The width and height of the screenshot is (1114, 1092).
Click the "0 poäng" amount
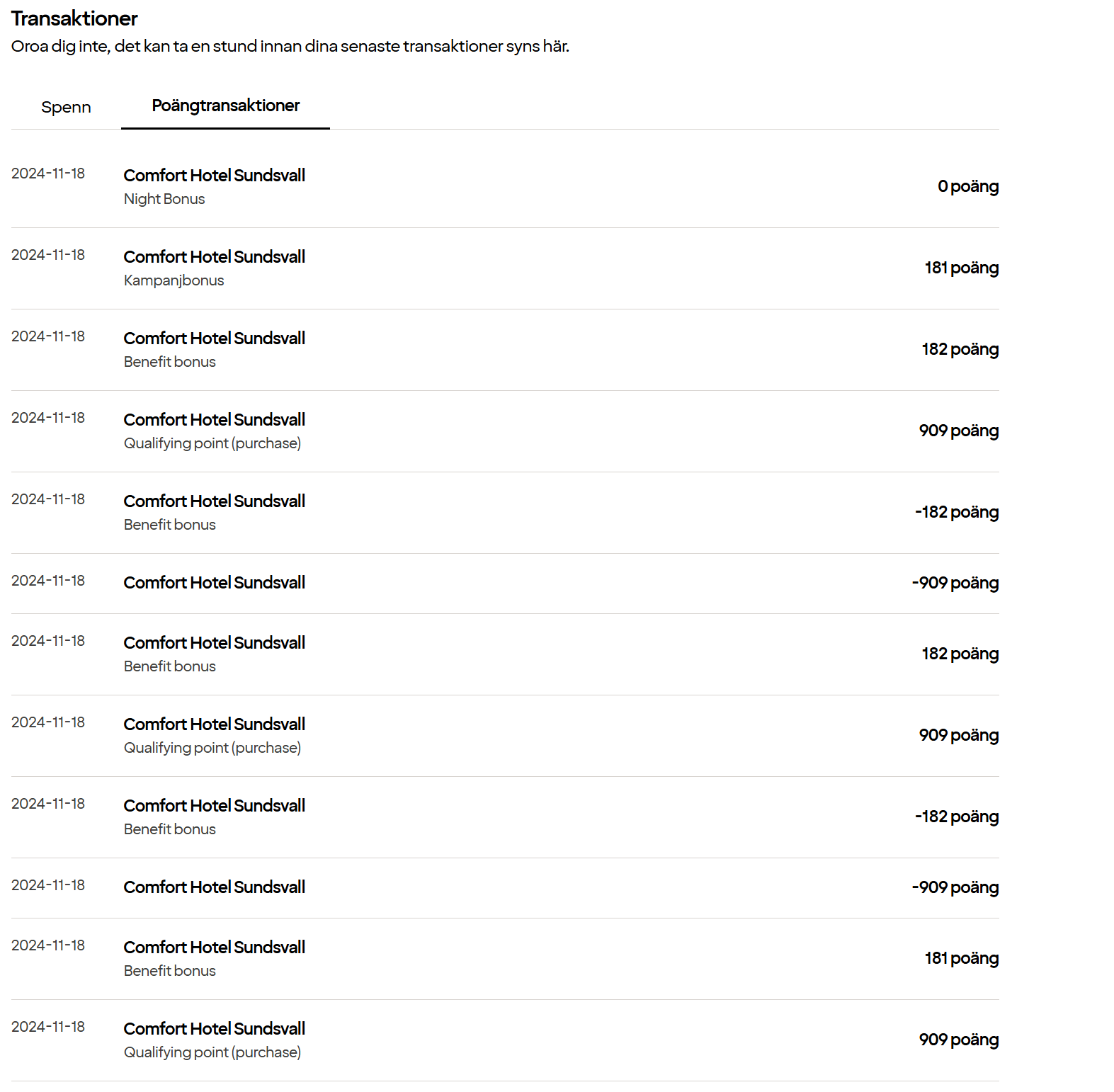click(x=967, y=186)
